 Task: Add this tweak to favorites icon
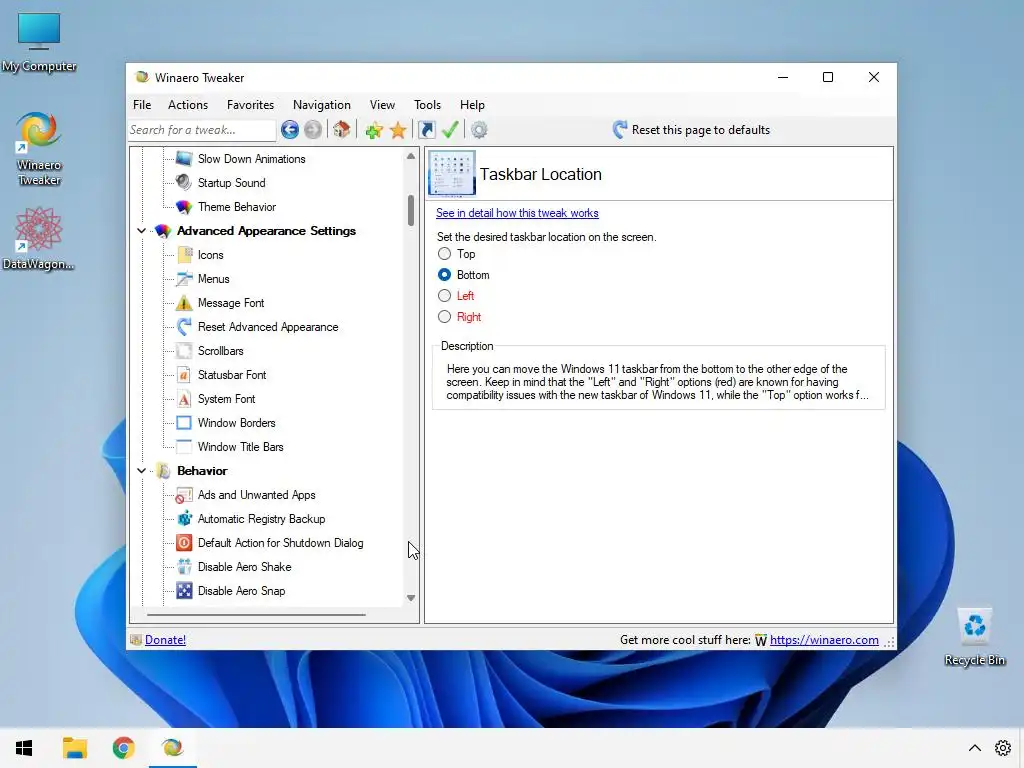pyautogui.click(x=374, y=130)
